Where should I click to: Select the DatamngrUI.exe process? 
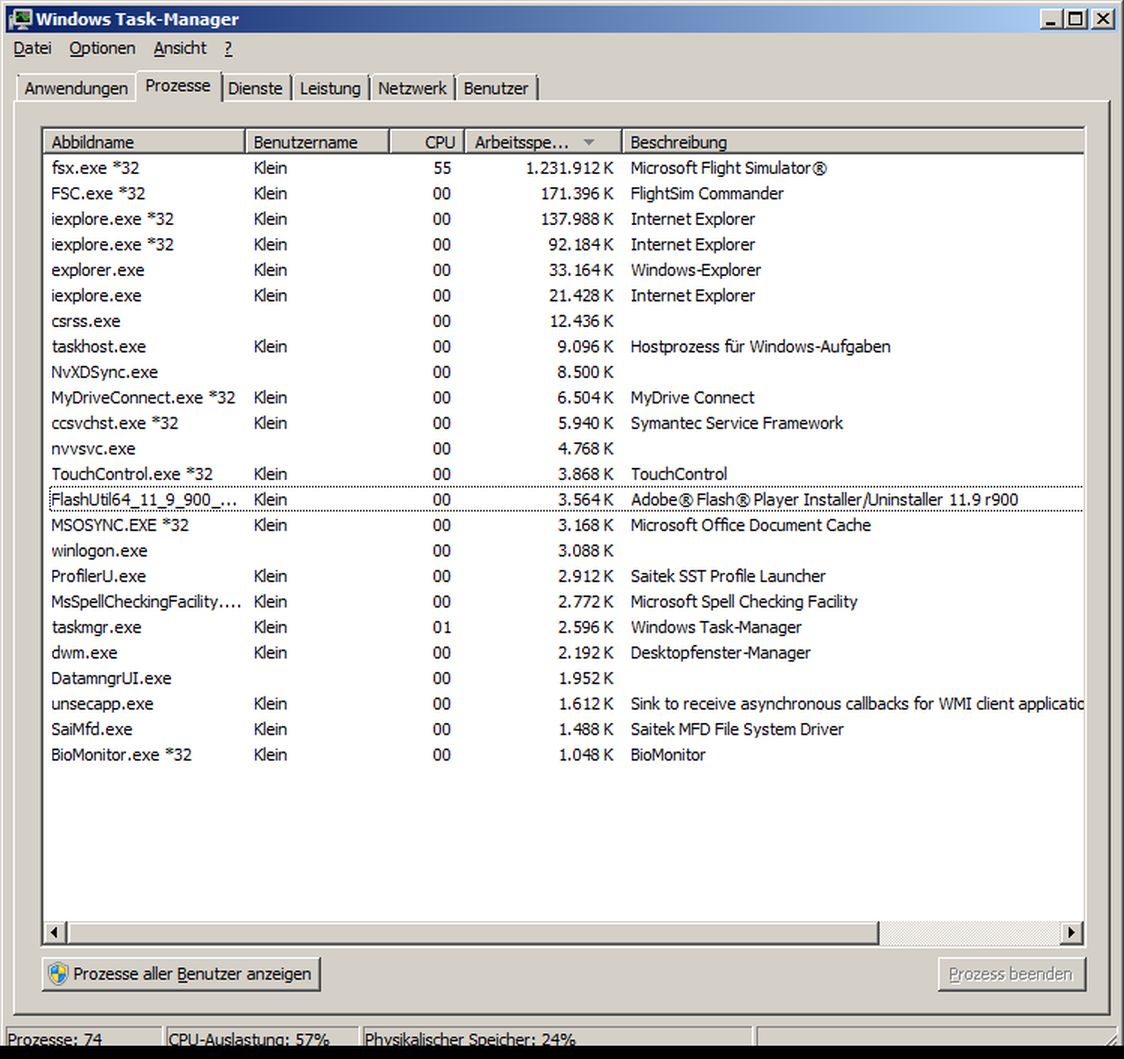tap(563, 678)
